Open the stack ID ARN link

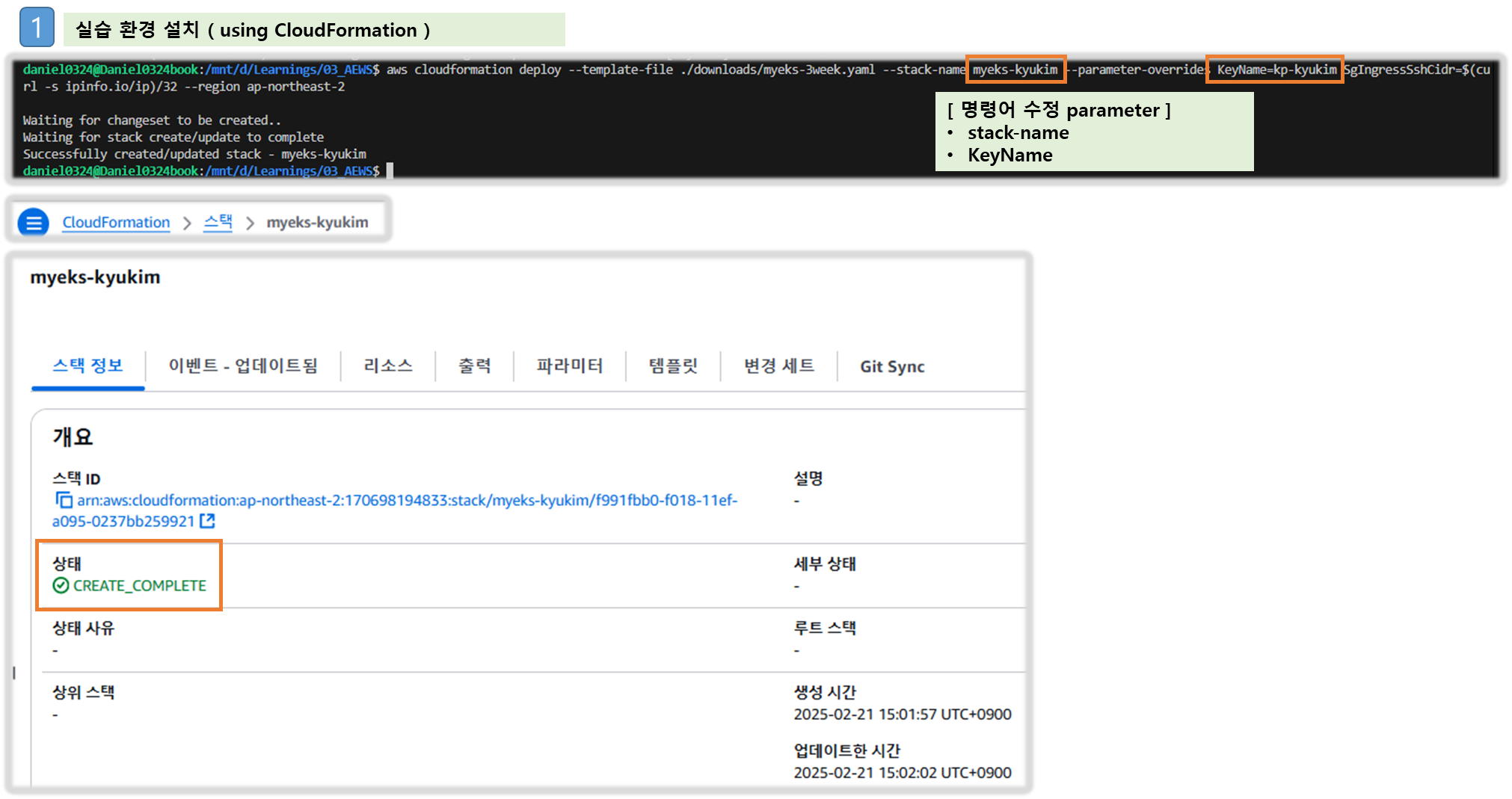[x=395, y=510]
